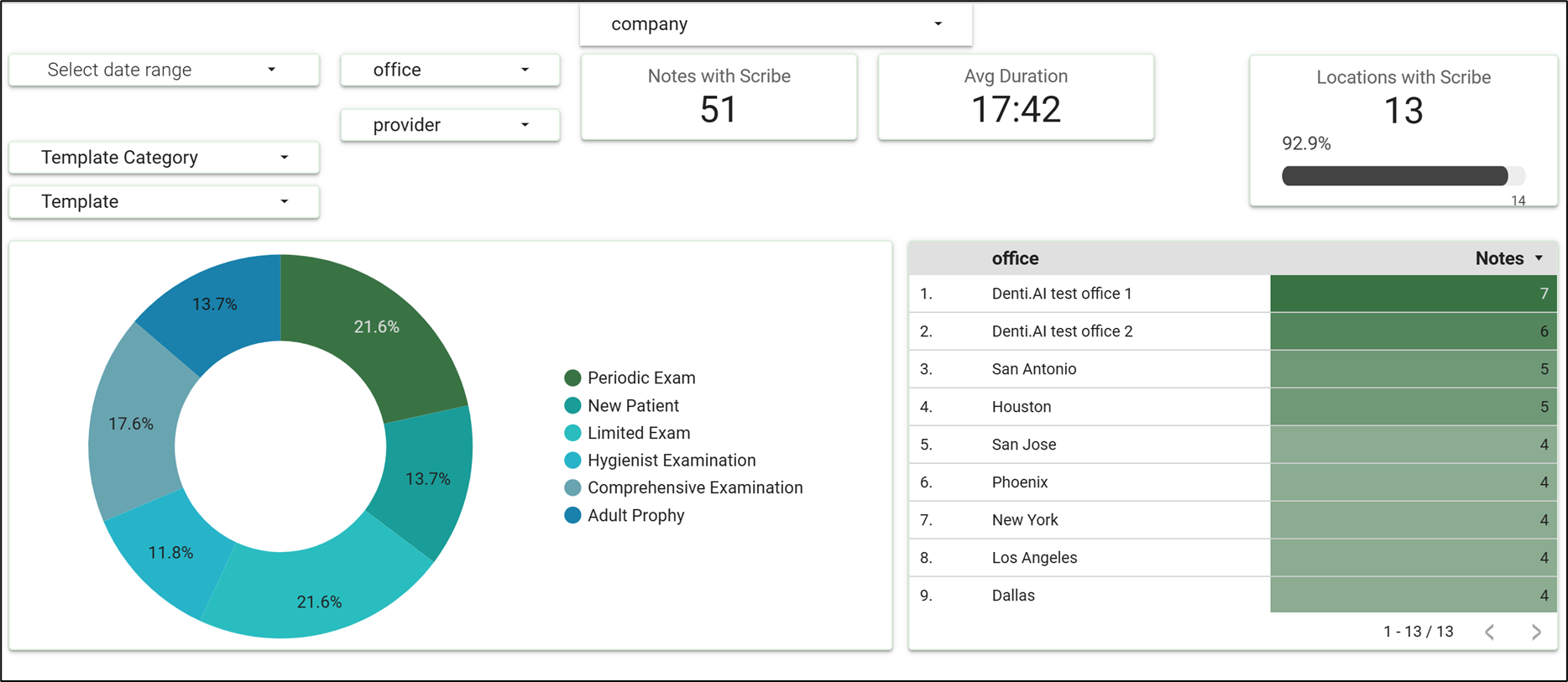Open the Template dropdown

point(164,202)
